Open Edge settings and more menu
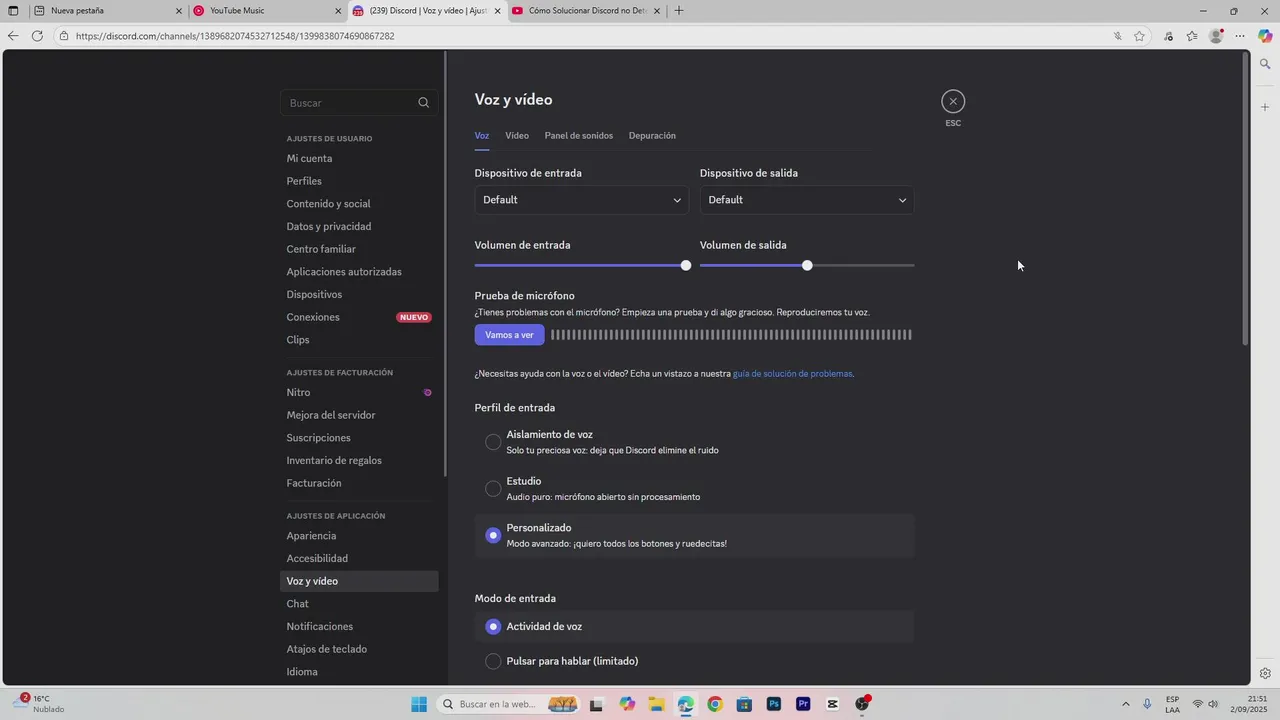This screenshot has width=1280, height=720. (x=1240, y=36)
